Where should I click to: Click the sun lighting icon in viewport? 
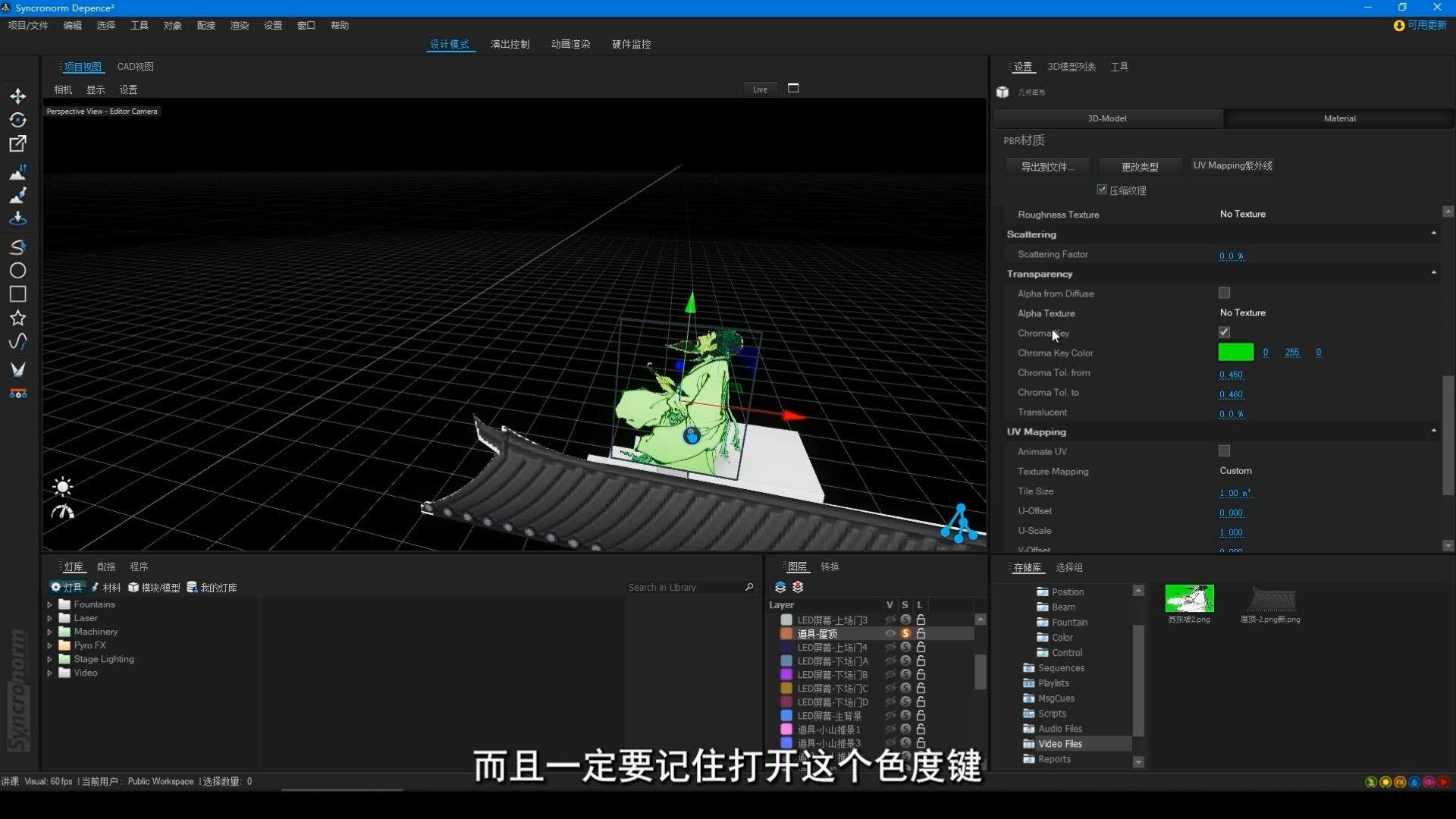point(62,486)
